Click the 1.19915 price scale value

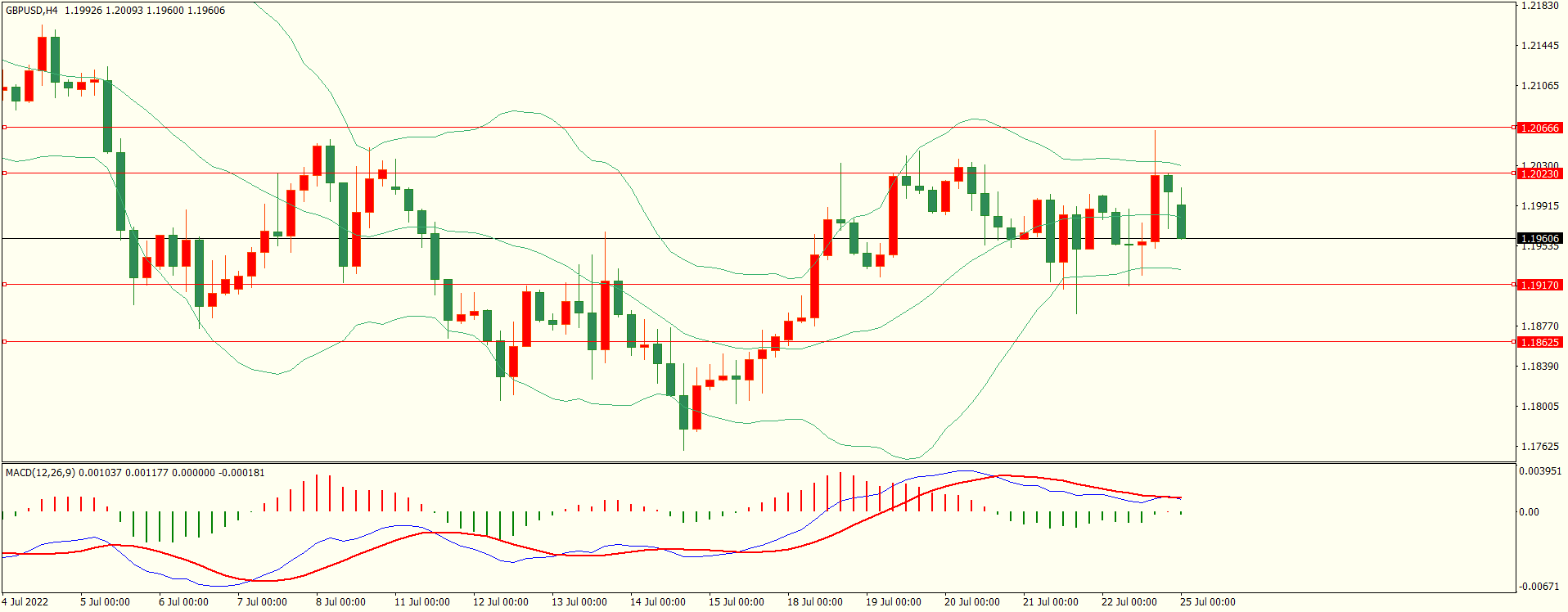1539,206
